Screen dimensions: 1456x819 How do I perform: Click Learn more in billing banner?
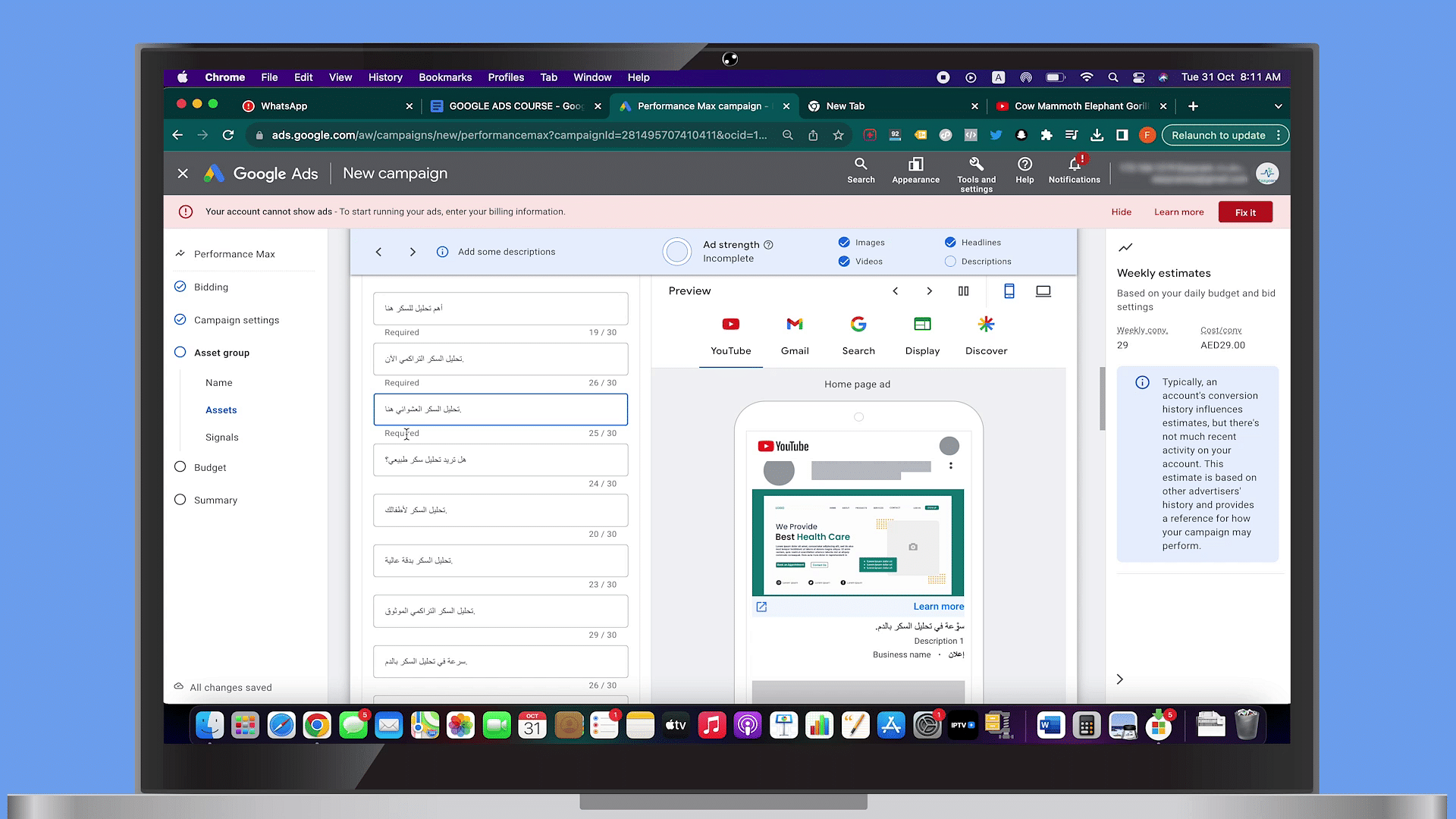[x=1178, y=212]
